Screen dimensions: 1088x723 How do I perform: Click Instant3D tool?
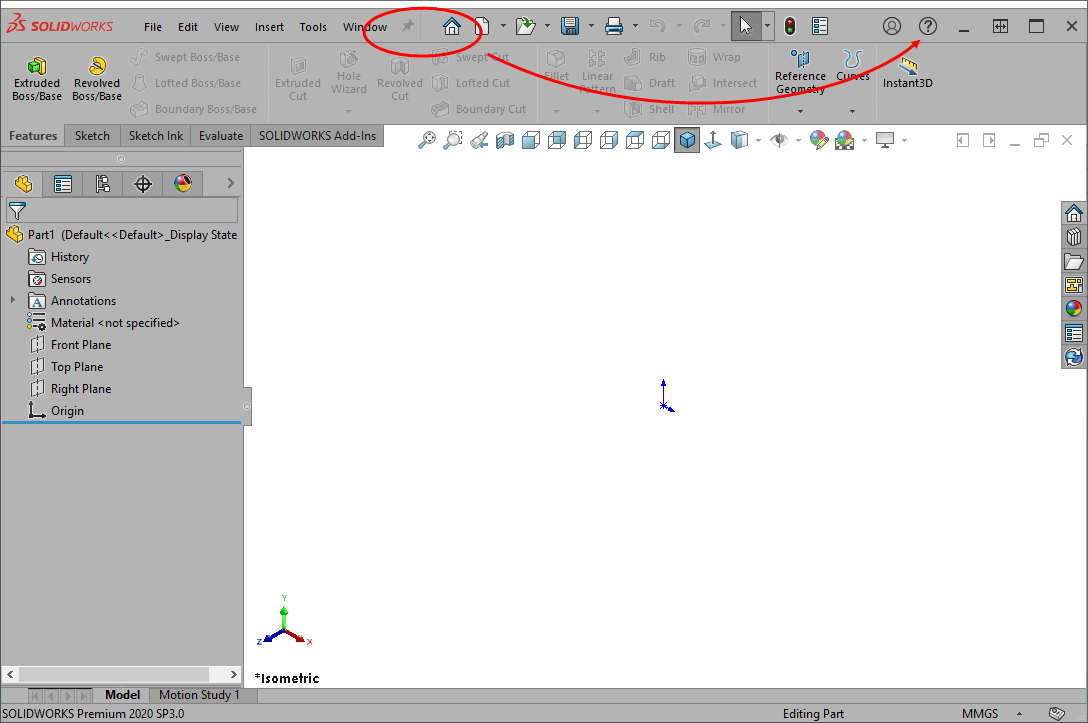[x=908, y=73]
